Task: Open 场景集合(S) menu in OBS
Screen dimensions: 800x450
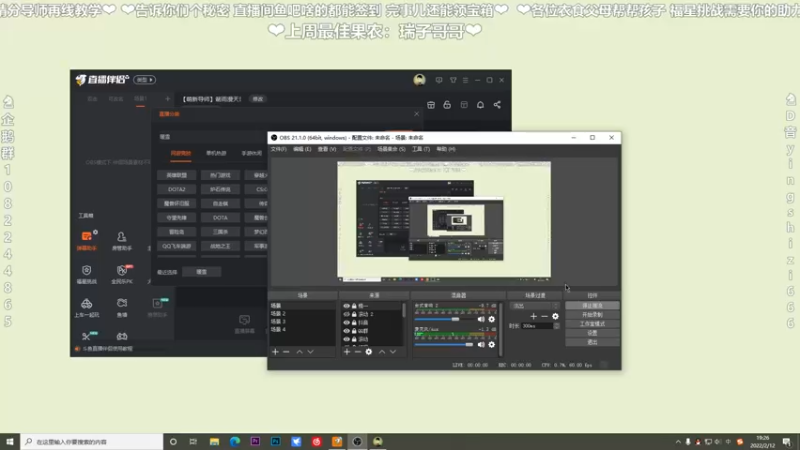Action: coord(391,149)
